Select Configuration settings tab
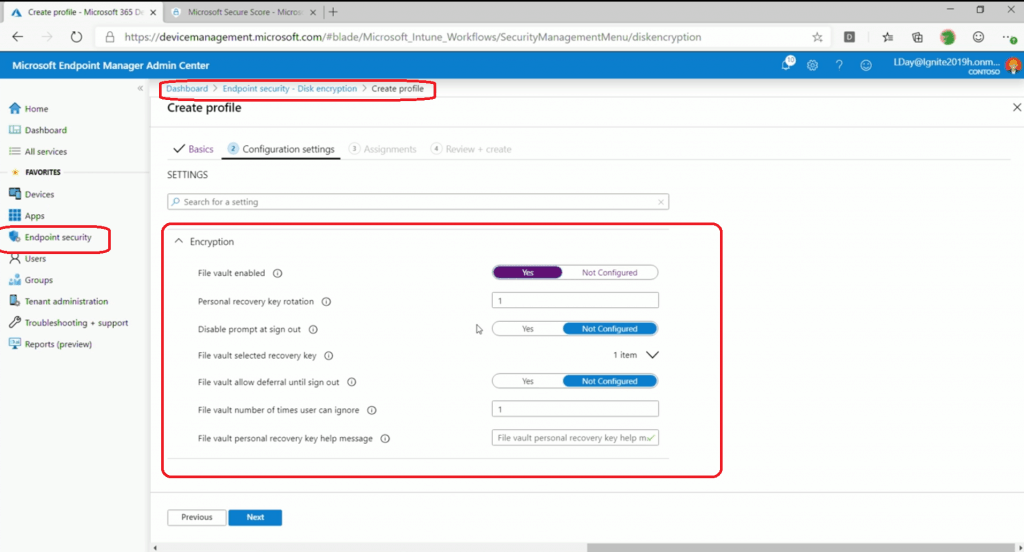Screen dimensions: 1024x552 [x=281, y=149]
